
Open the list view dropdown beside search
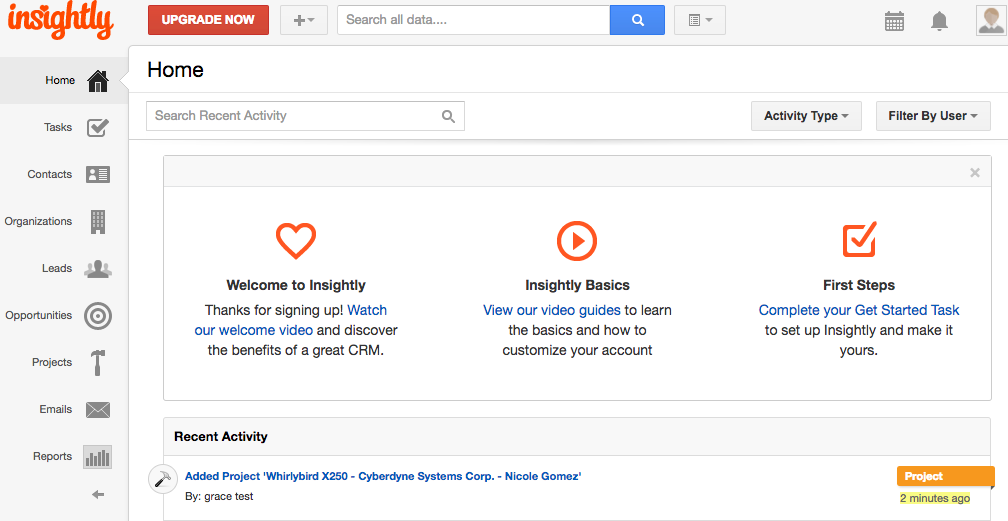[x=700, y=20]
